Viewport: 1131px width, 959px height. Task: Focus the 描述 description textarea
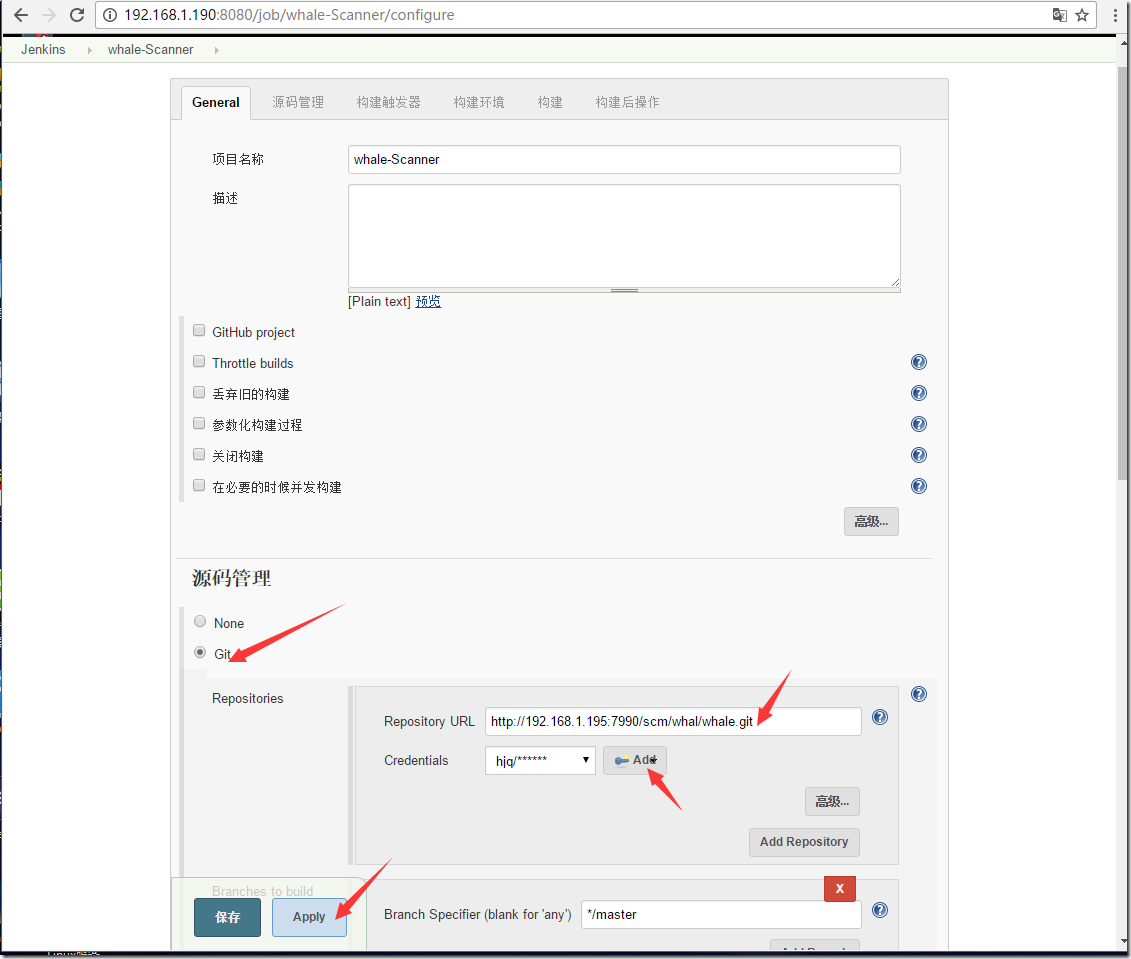[624, 237]
